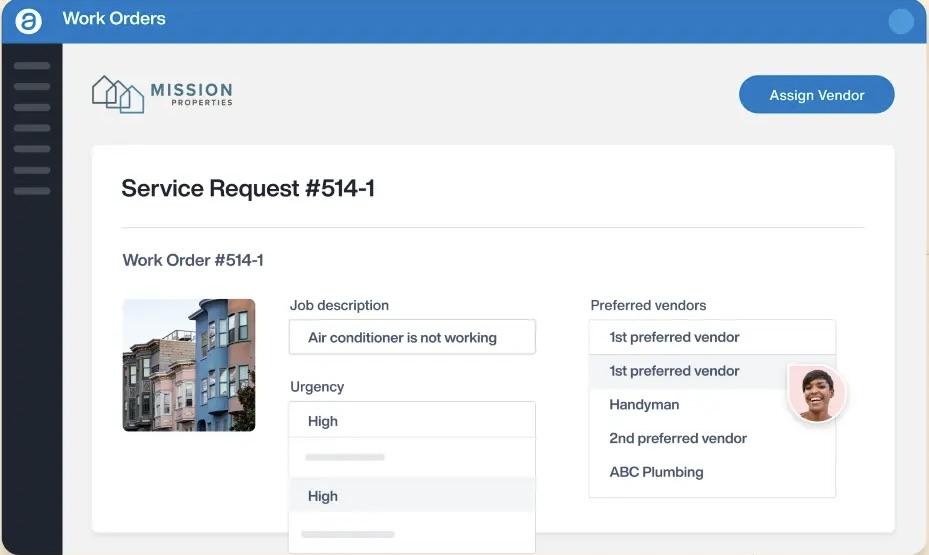Image resolution: width=929 pixels, height=555 pixels.
Task: Click the smiling vendor avatar photo
Action: tap(816, 392)
